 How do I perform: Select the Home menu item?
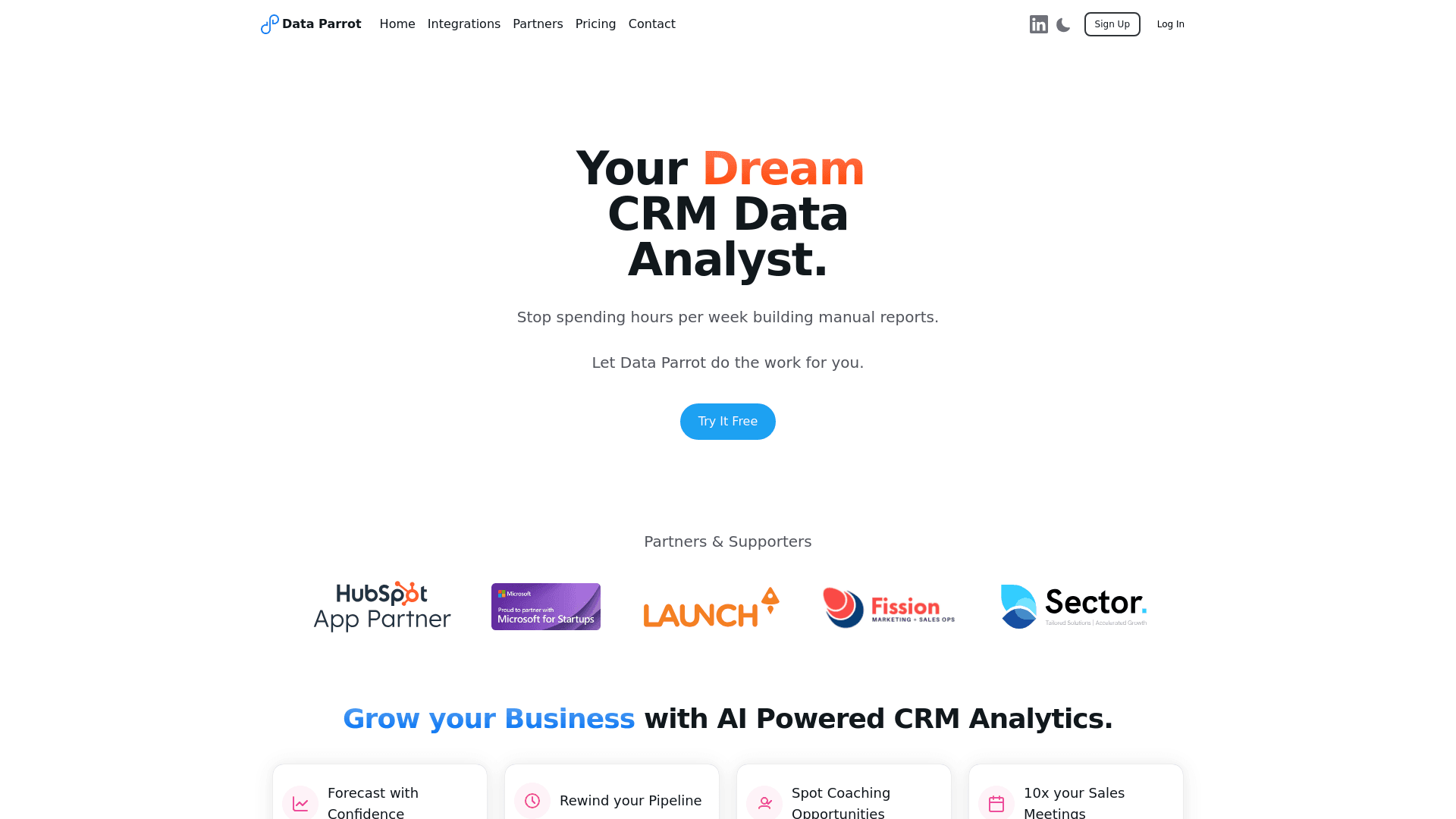tap(397, 23)
